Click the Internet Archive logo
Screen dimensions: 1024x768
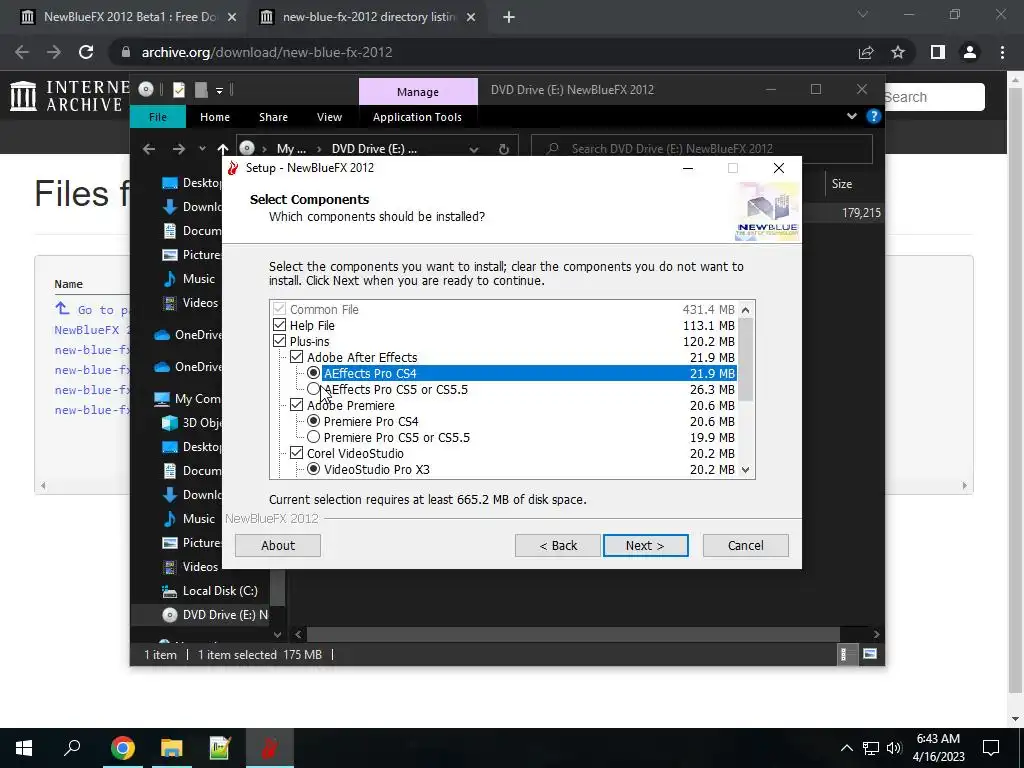[x=69, y=95]
